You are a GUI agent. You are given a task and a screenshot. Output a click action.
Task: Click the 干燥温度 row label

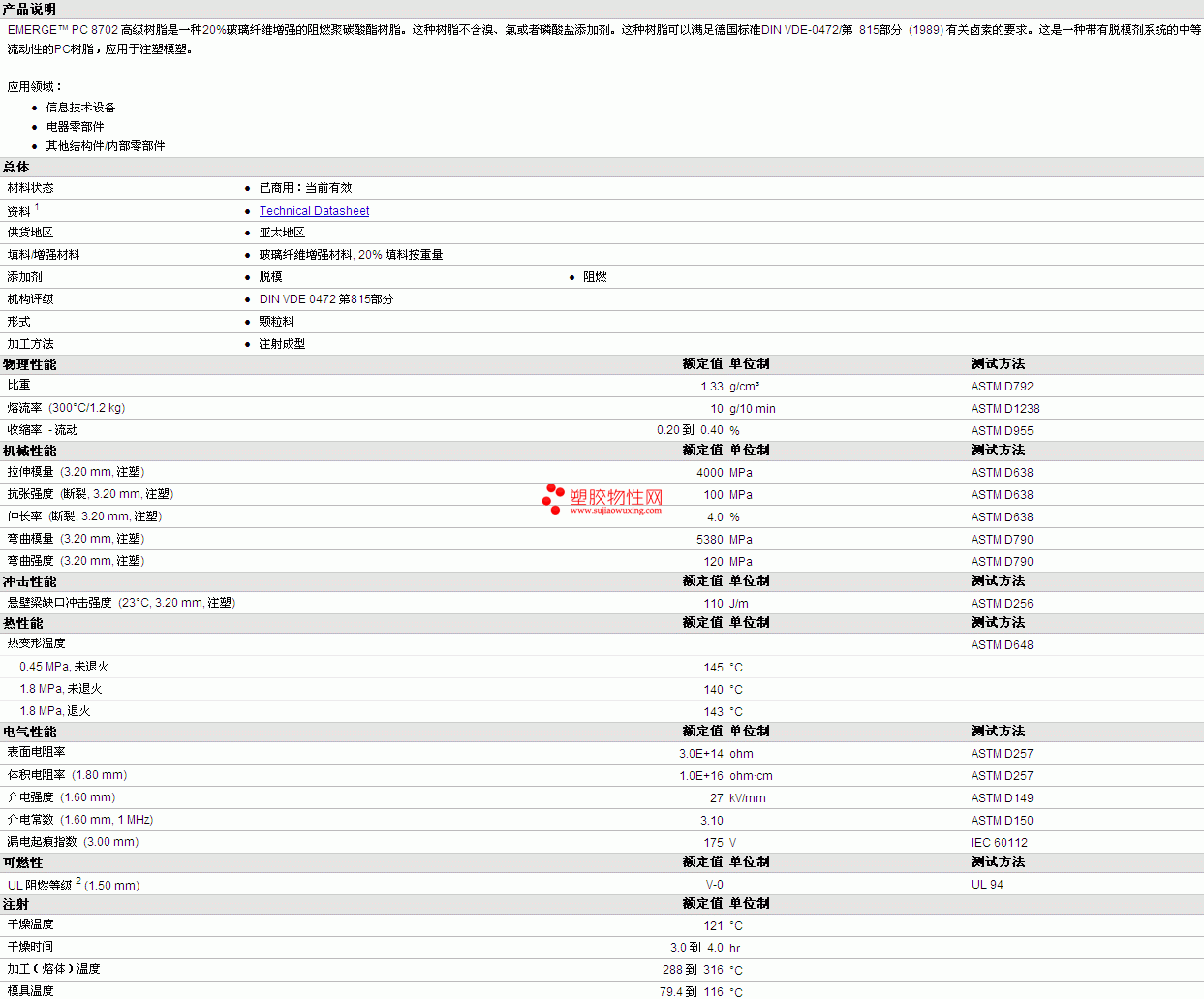[x=30, y=924]
